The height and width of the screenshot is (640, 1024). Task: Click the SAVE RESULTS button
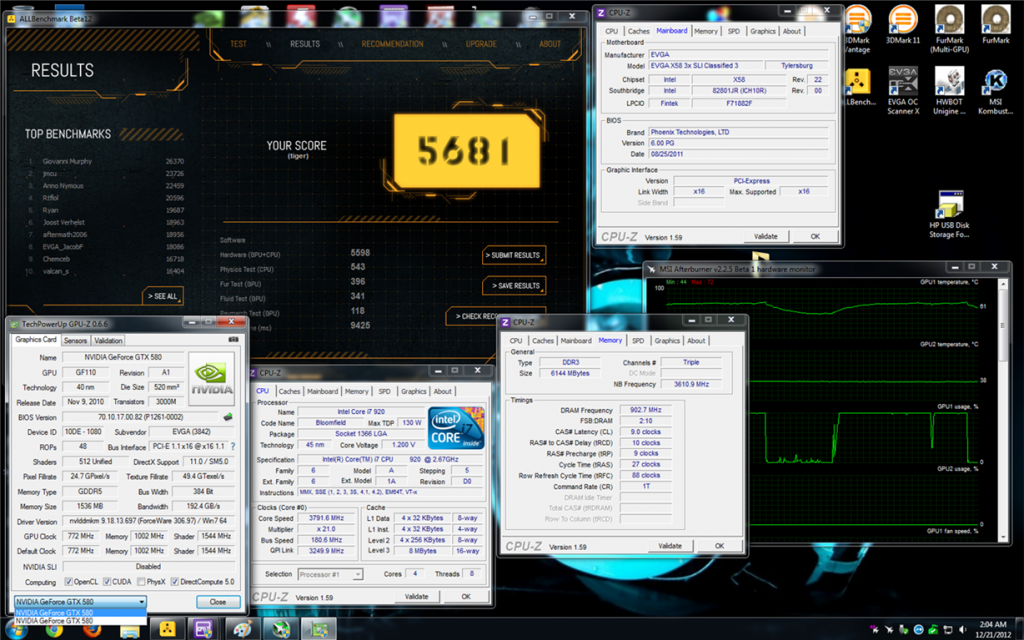514,285
